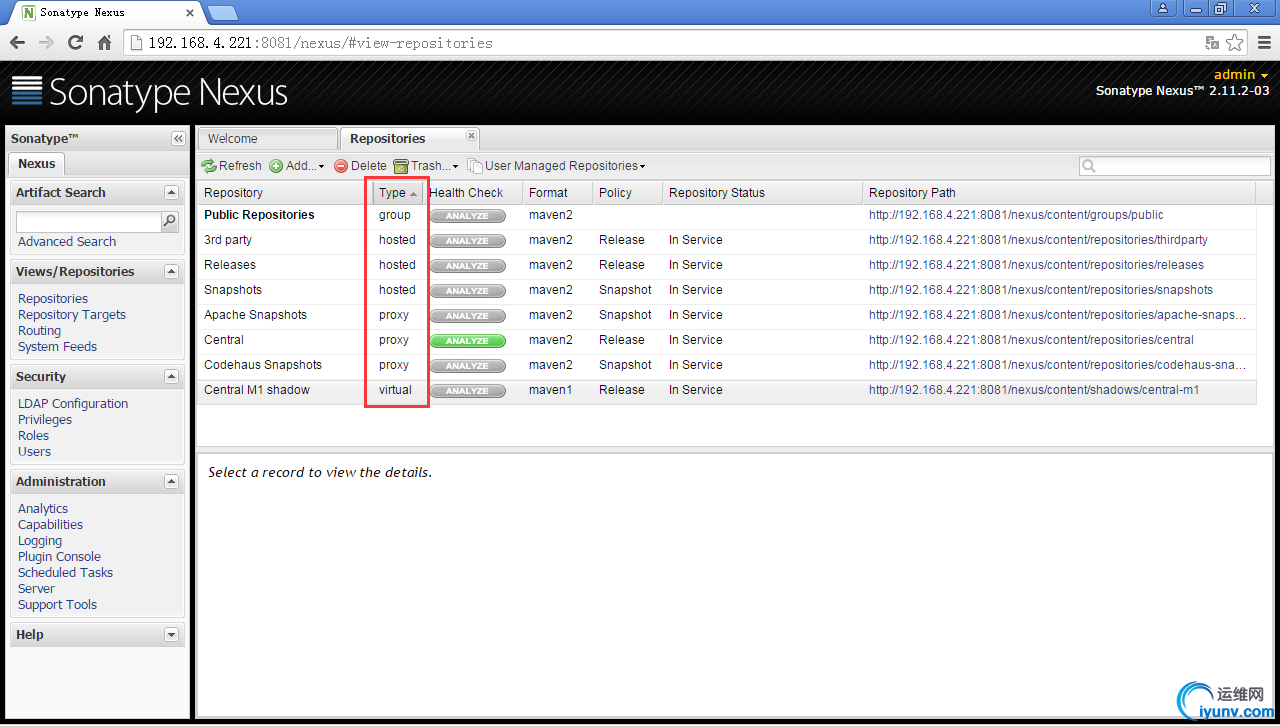Open Scheduled Tasks link
This screenshot has width=1280, height=728.
[x=65, y=573]
